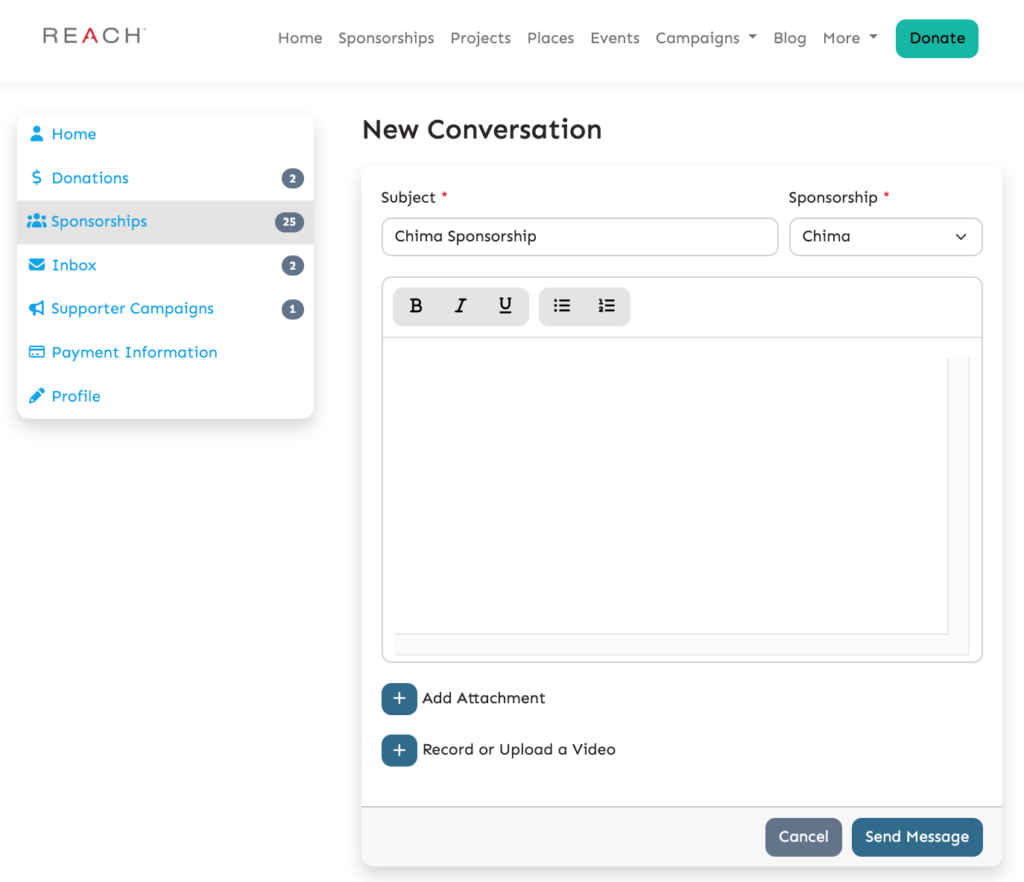Screen dimensions: 1024x882
Task: Select the Bold formatting icon
Action: tap(416, 306)
